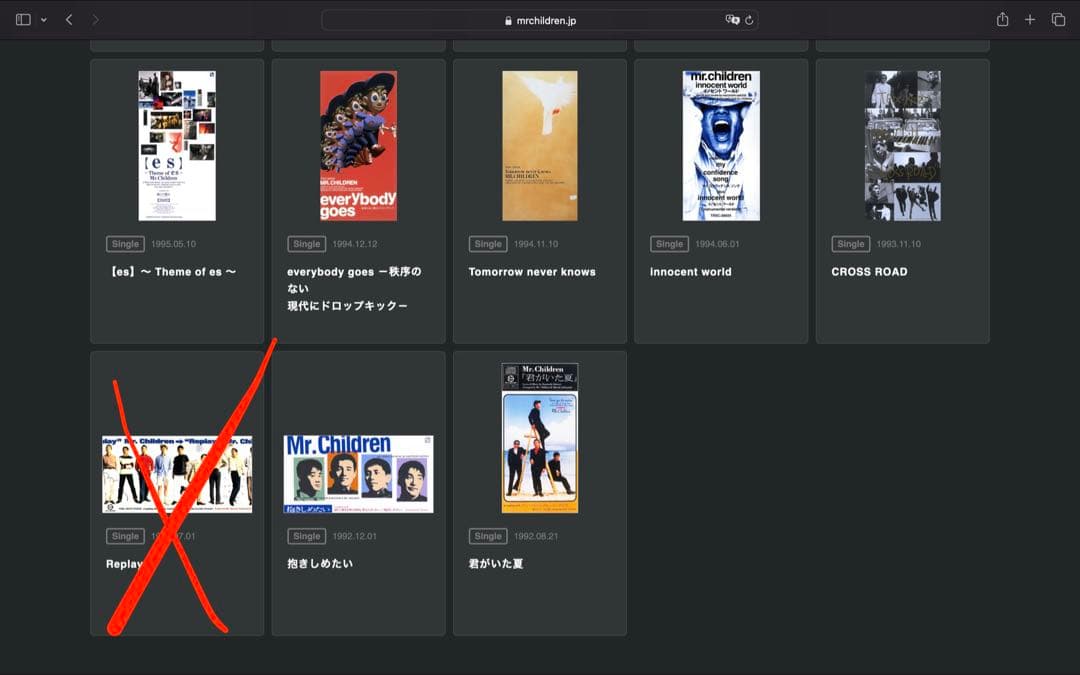The width and height of the screenshot is (1080, 675).
Task: Open the 【es】 Theme of es cover
Action: click(177, 146)
